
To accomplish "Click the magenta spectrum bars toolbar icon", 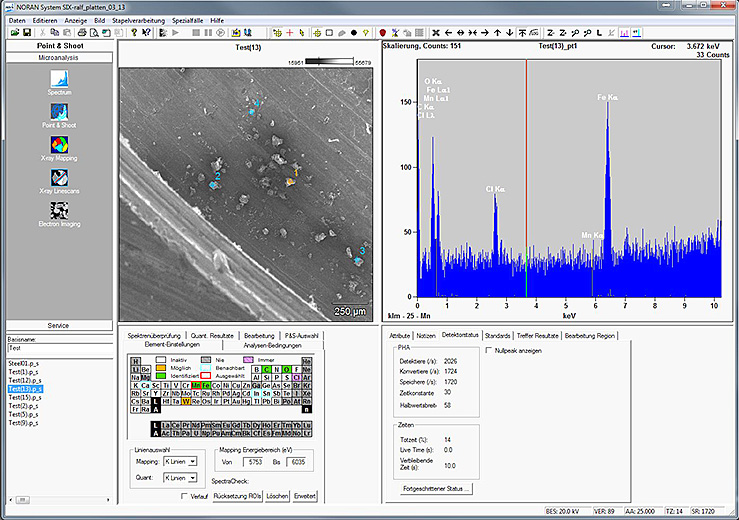I will point(624,33).
